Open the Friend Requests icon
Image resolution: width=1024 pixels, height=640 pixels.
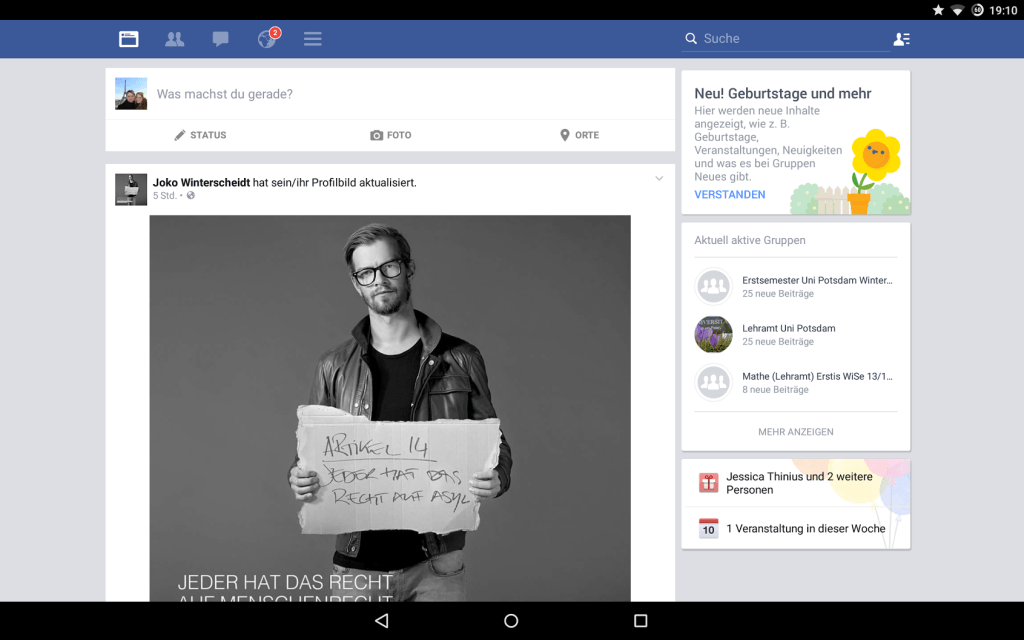pyautogui.click(x=175, y=39)
